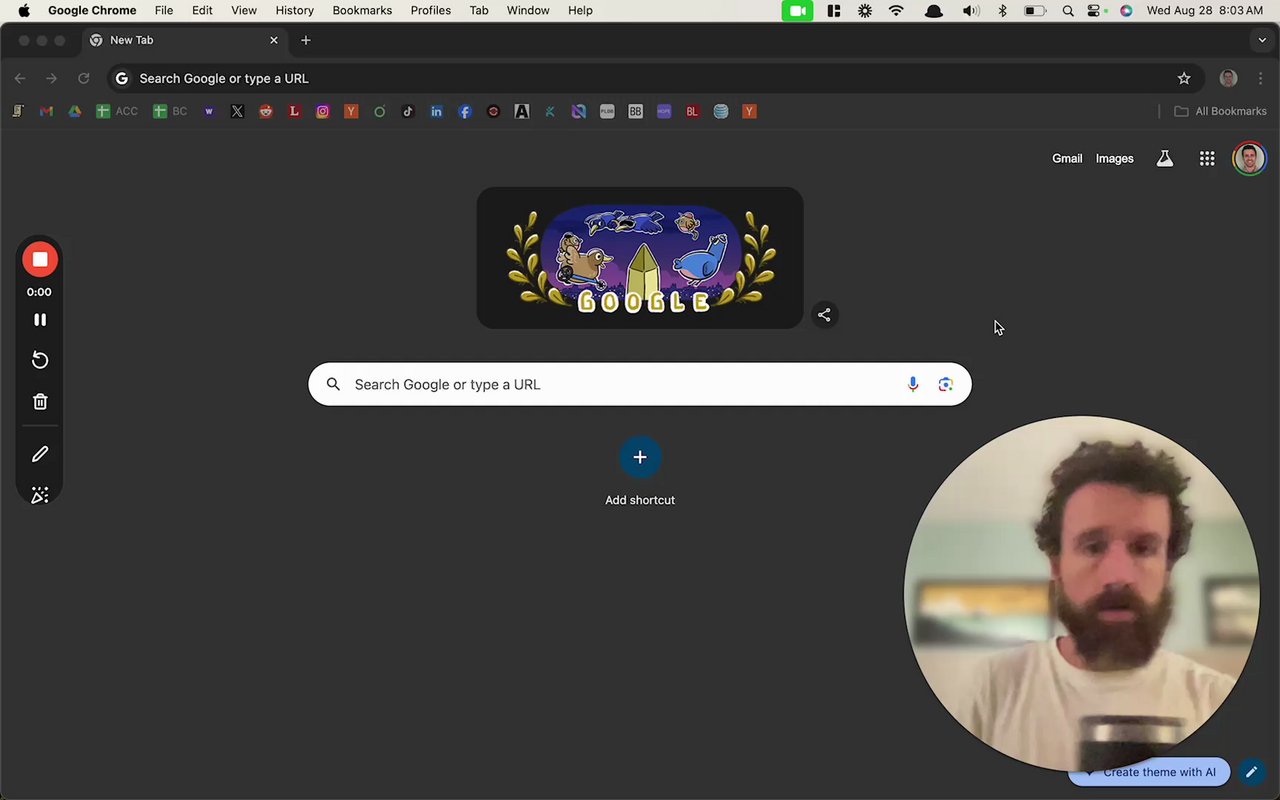Open the Instagram bookmark

coord(322,112)
